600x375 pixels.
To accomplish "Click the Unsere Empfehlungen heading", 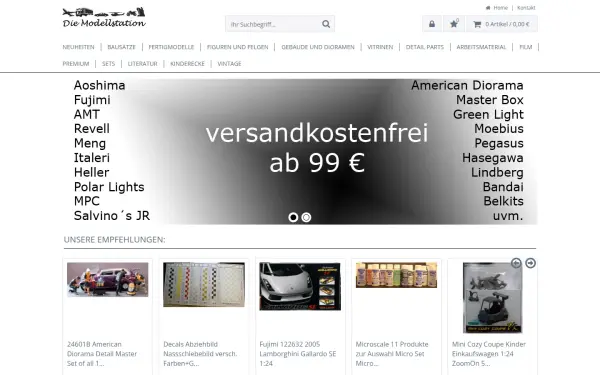I will click(x=114, y=240).
